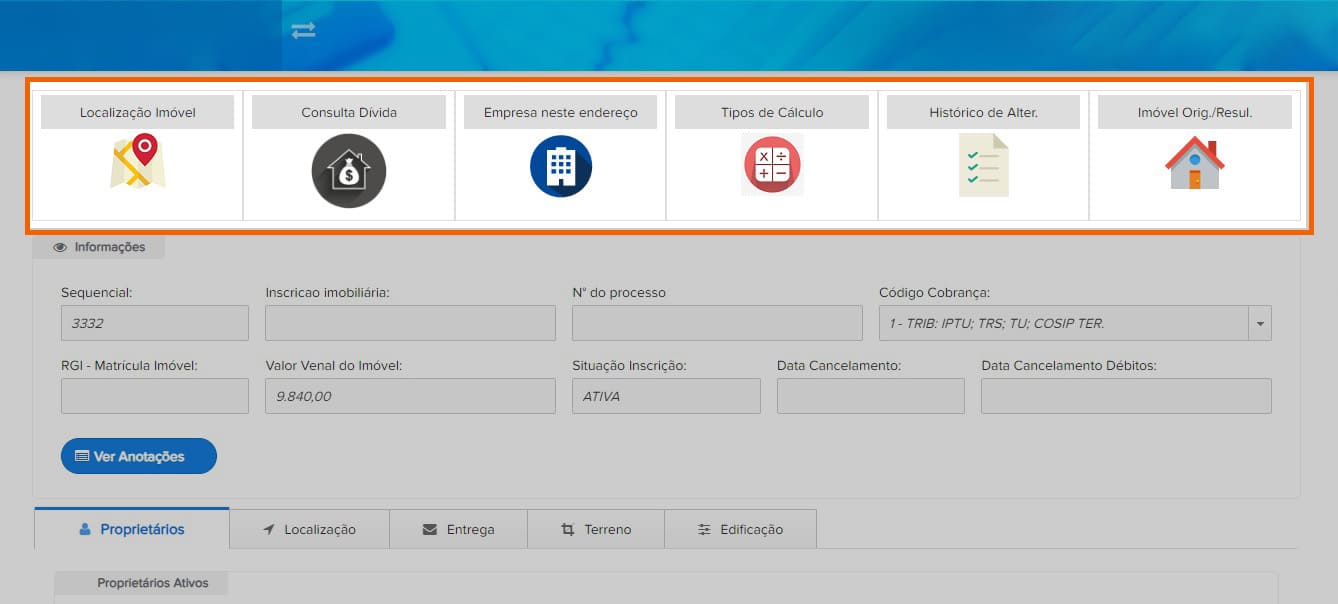Open the Localização Imóvel map pin icon
1338x604 pixels.
(x=138, y=162)
